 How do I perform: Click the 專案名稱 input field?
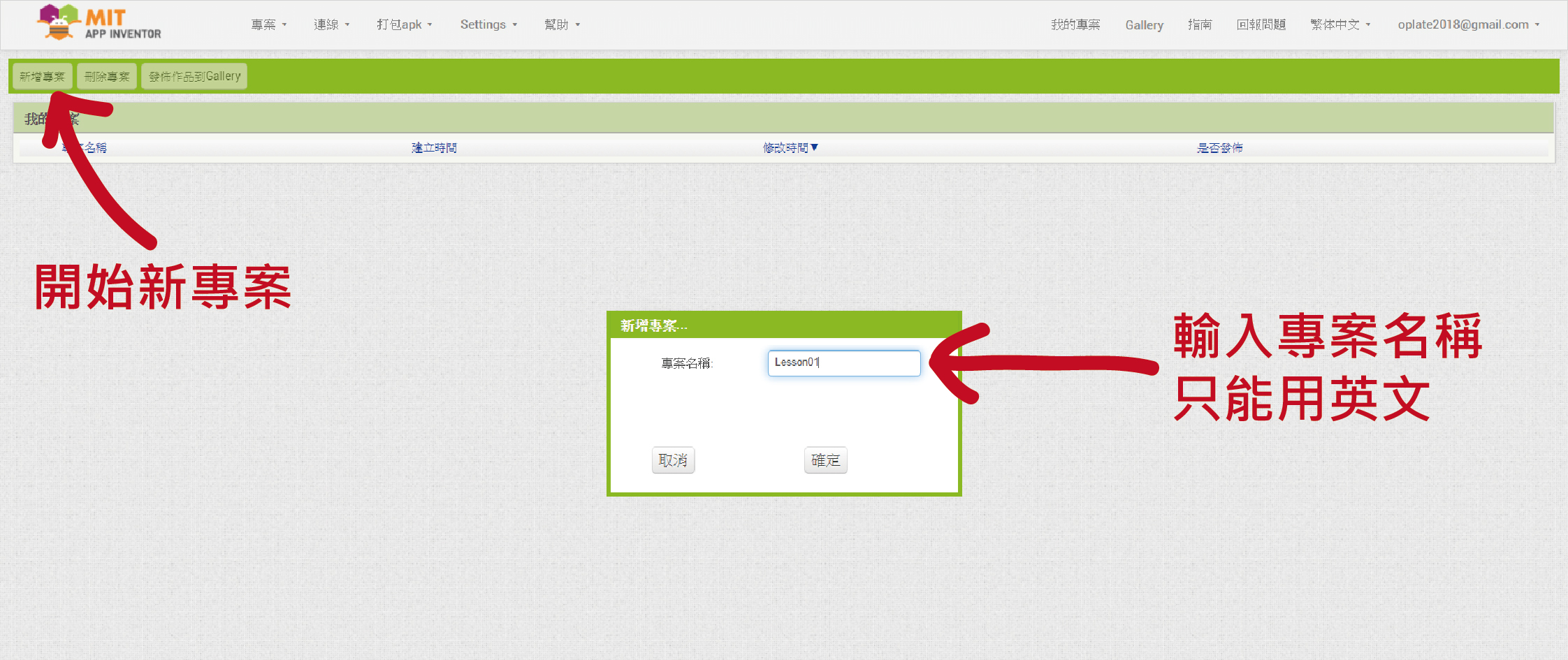pos(843,363)
